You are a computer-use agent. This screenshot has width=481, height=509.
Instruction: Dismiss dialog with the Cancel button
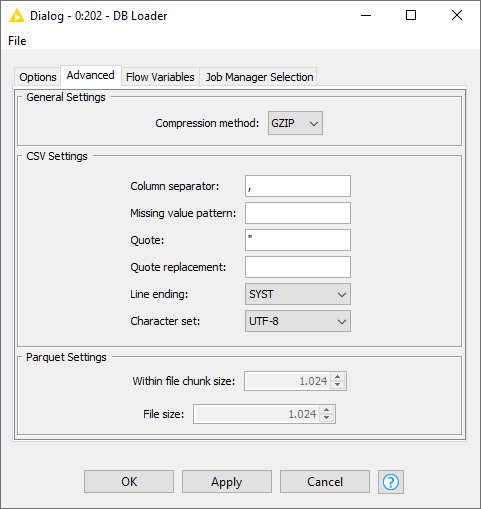(325, 482)
